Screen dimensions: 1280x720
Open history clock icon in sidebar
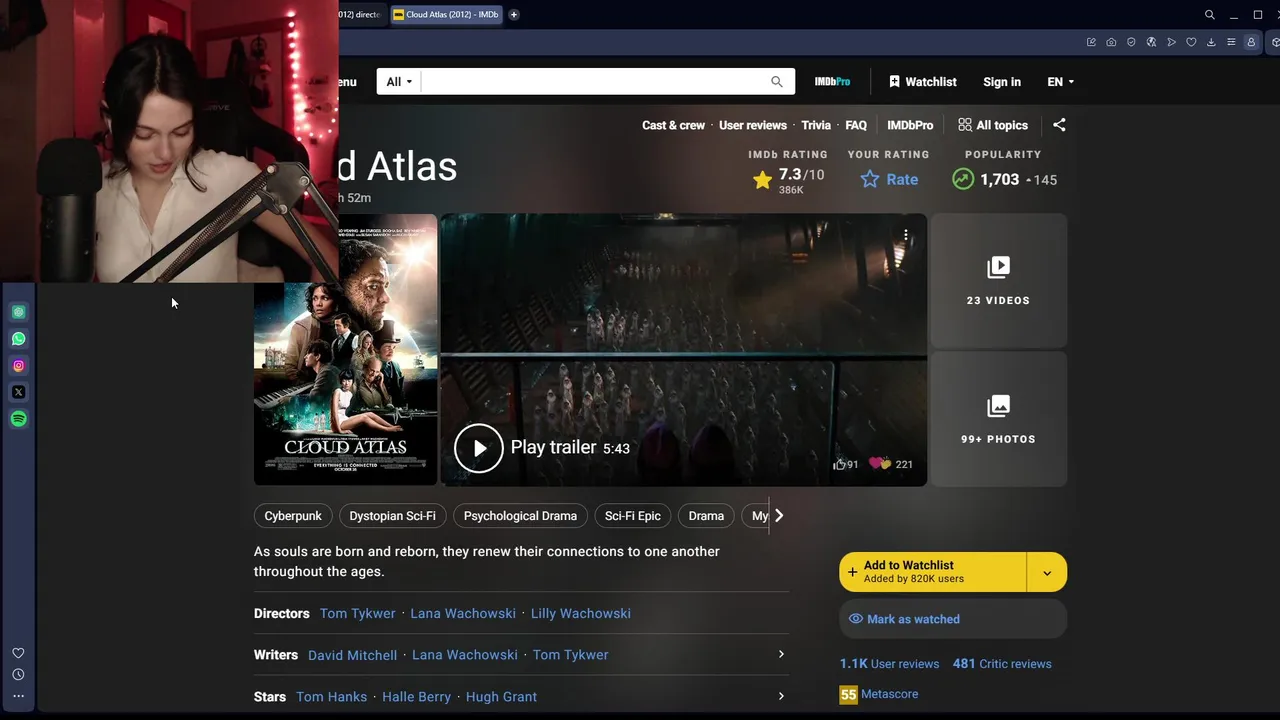coord(18,675)
